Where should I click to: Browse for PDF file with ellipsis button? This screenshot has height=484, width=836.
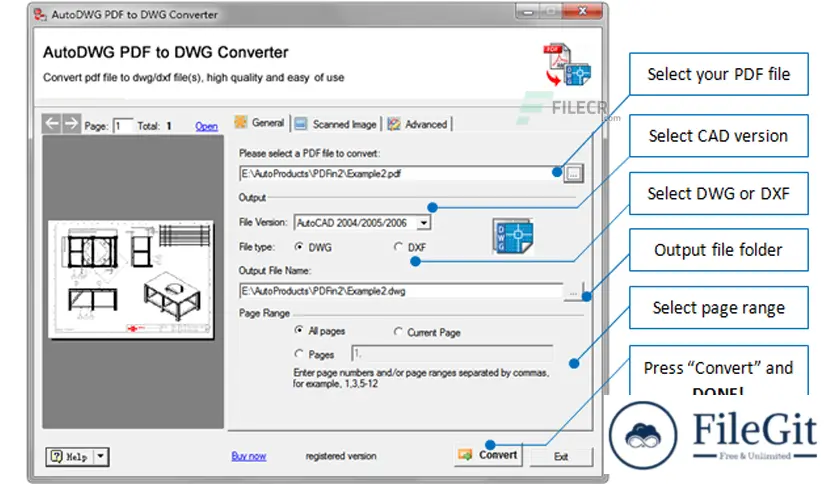pyautogui.click(x=572, y=173)
